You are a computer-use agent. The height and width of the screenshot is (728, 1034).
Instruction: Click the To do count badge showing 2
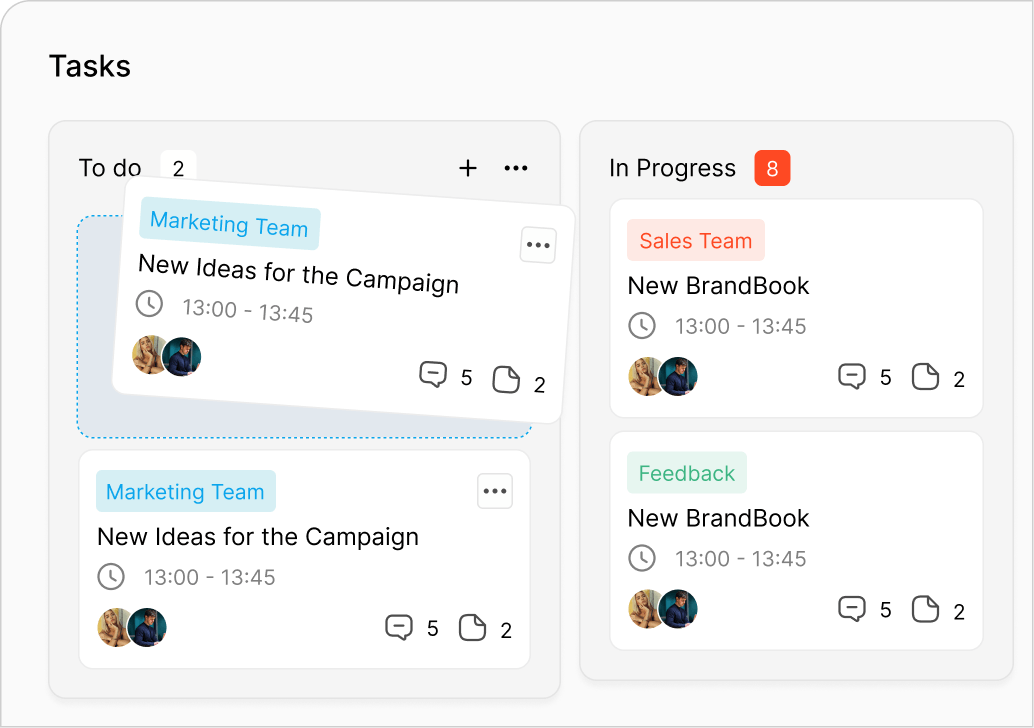(178, 168)
